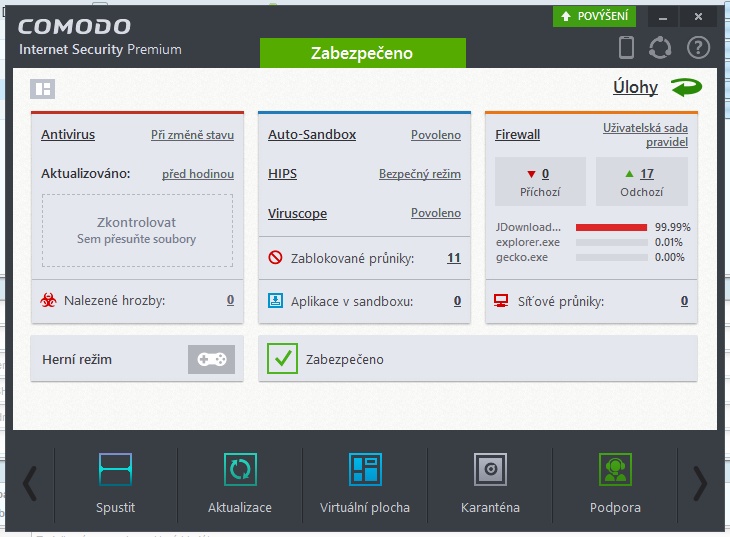The height and width of the screenshot is (537, 730).
Task: Open the Síťové průniky count 0
Action: 684,301
